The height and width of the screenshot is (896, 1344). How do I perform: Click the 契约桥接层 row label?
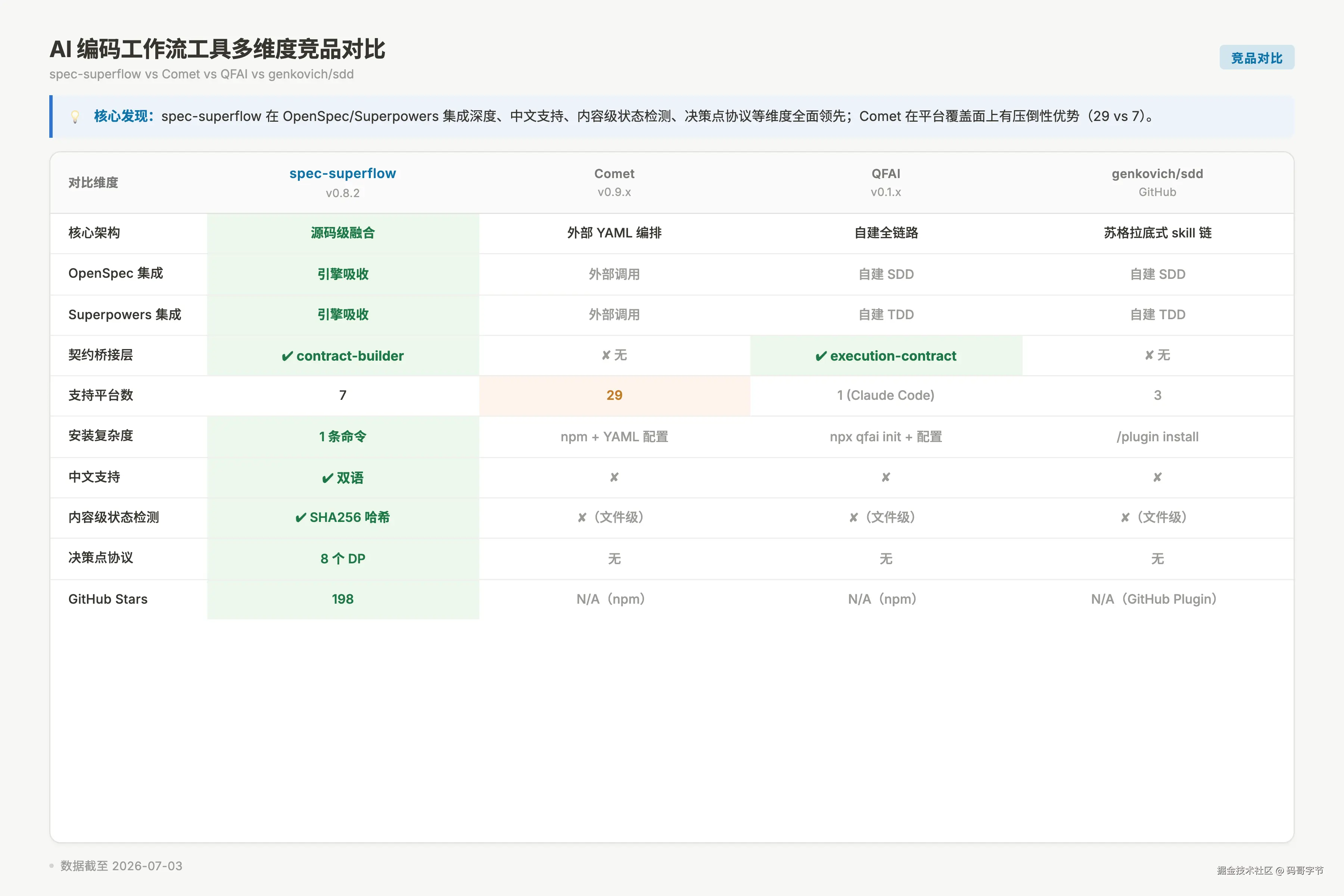point(100,355)
